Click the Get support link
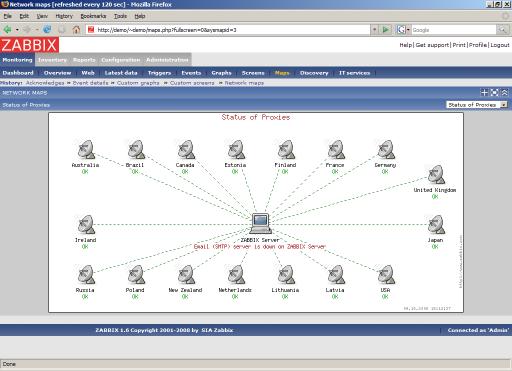The image size is (512, 371). [x=432, y=45]
